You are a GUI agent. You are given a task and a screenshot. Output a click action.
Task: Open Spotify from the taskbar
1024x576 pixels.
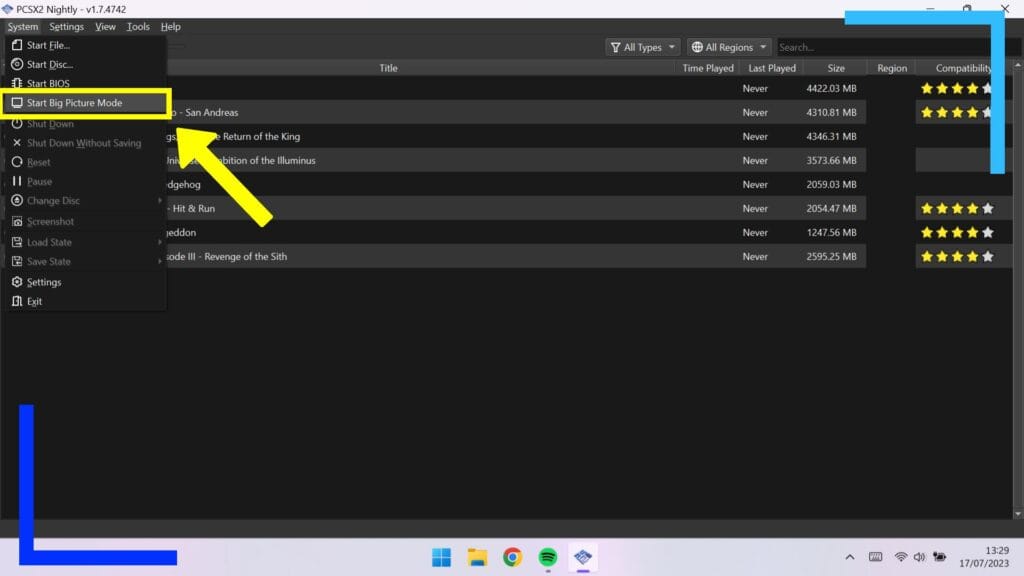[x=547, y=557]
